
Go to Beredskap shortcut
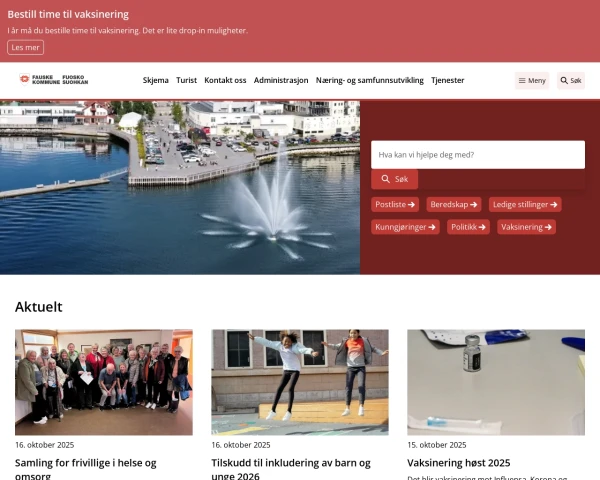[454, 204]
